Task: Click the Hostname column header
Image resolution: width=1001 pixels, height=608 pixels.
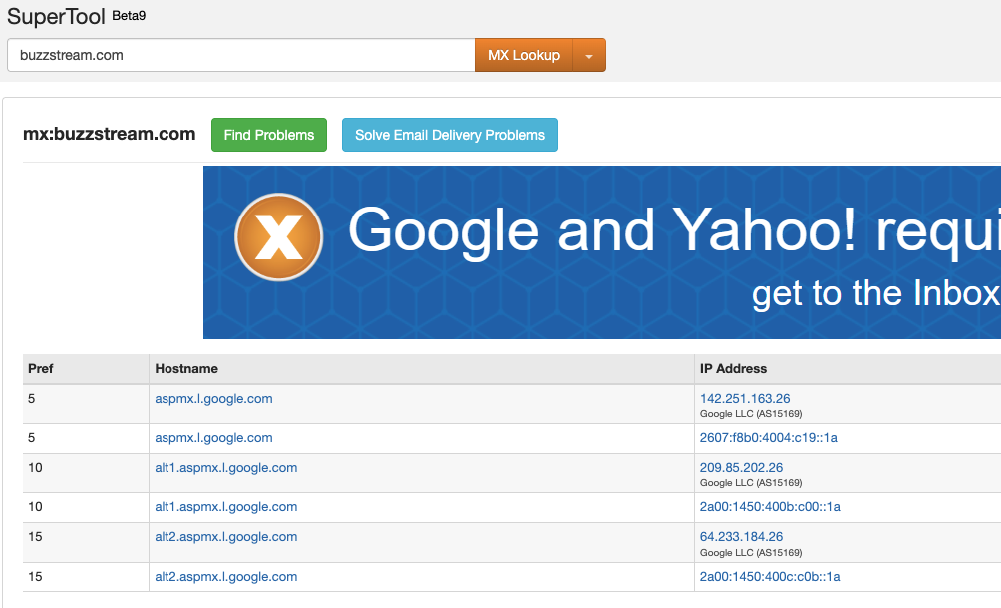Action: [186, 369]
